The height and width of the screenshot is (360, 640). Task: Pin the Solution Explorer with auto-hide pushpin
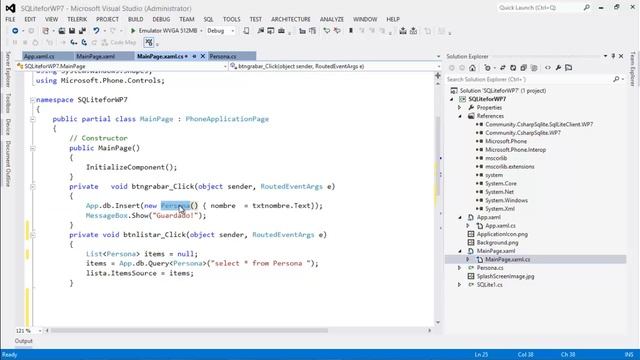[x=613, y=56]
